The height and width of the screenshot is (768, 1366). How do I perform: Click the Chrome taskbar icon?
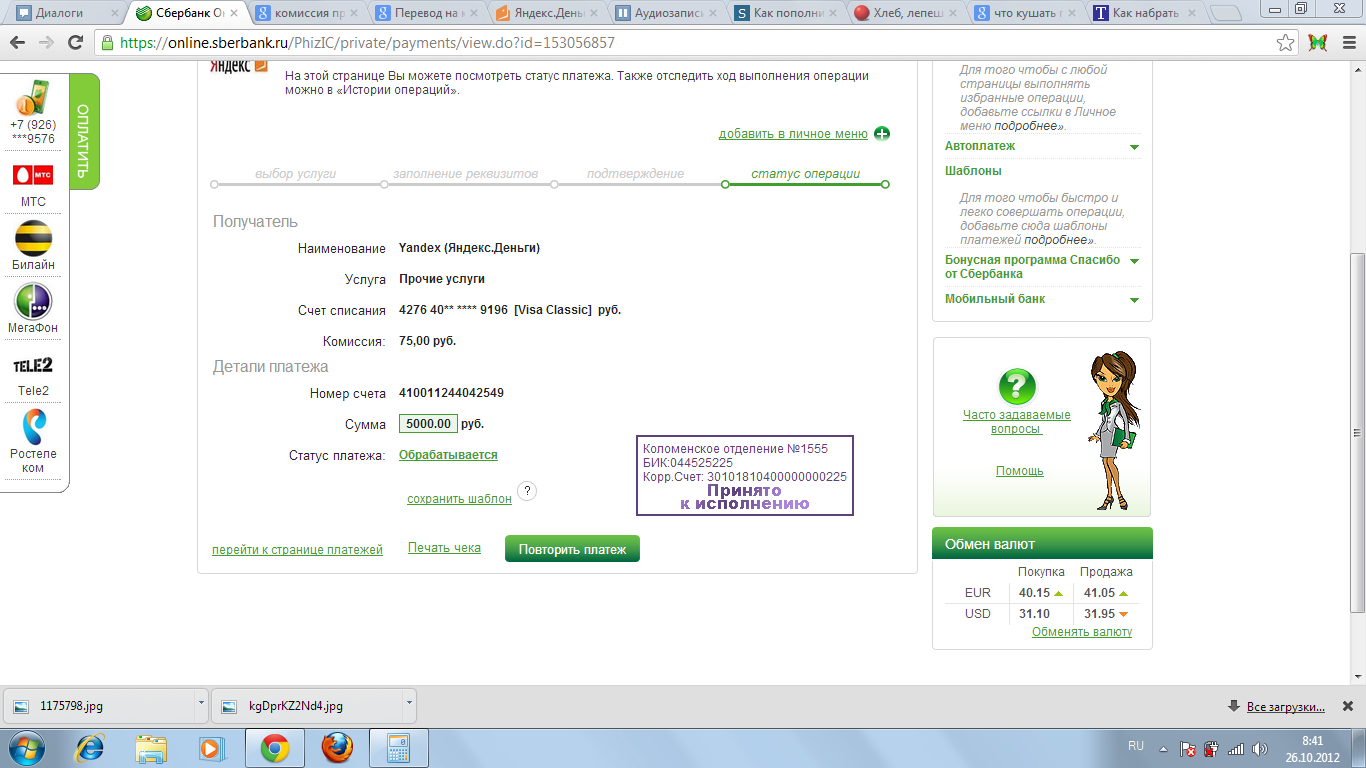pos(275,748)
